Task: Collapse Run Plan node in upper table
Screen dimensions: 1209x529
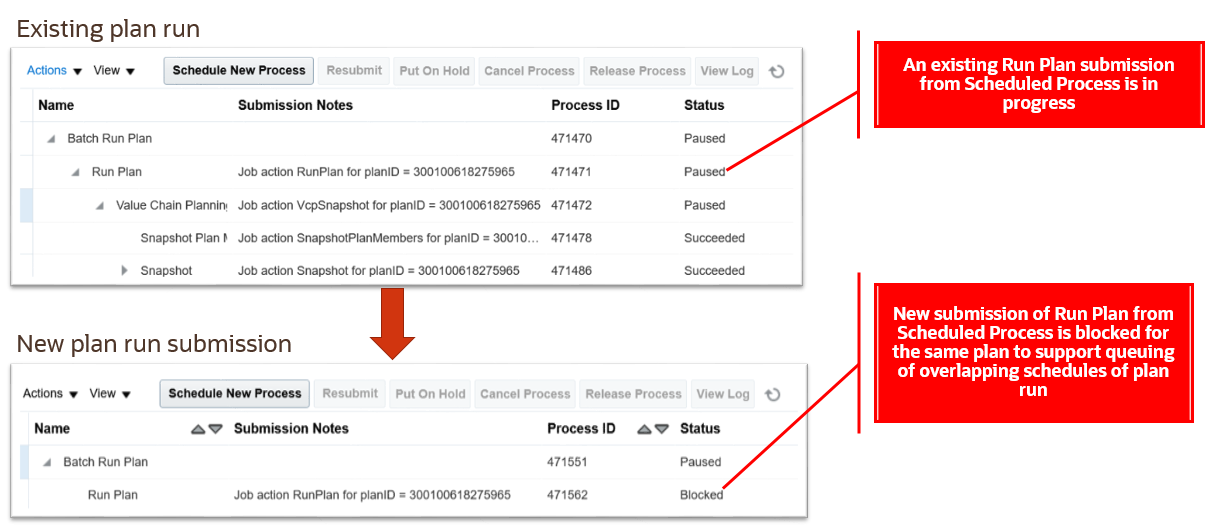Action: tap(75, 172)
